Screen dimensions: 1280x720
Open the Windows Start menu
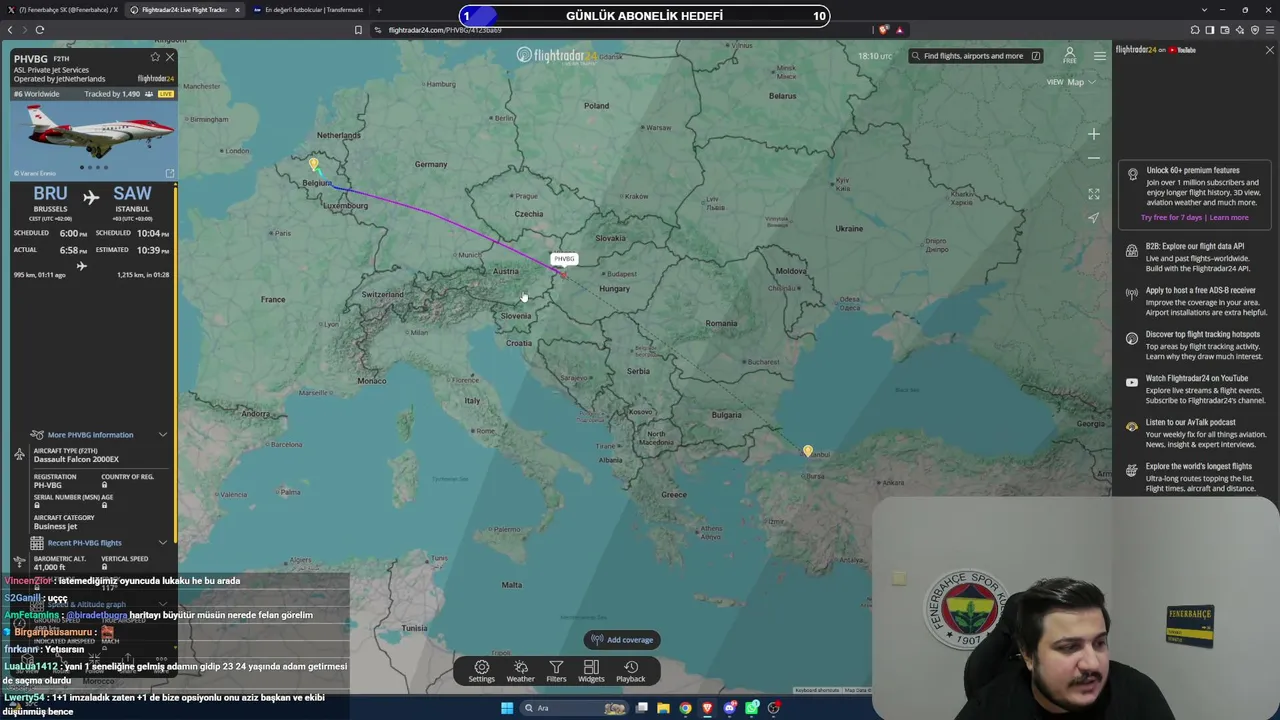(x=507, y=708)
